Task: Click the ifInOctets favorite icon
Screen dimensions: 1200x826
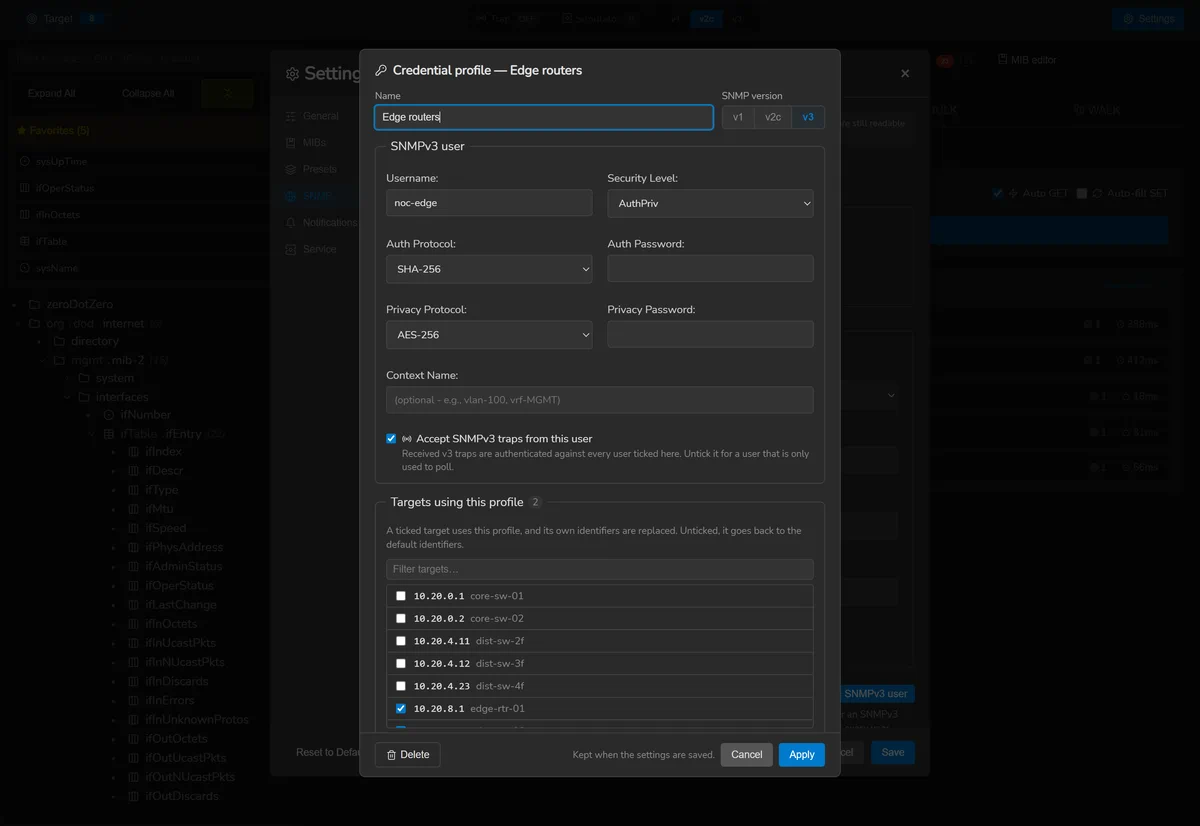Action: 25,215
